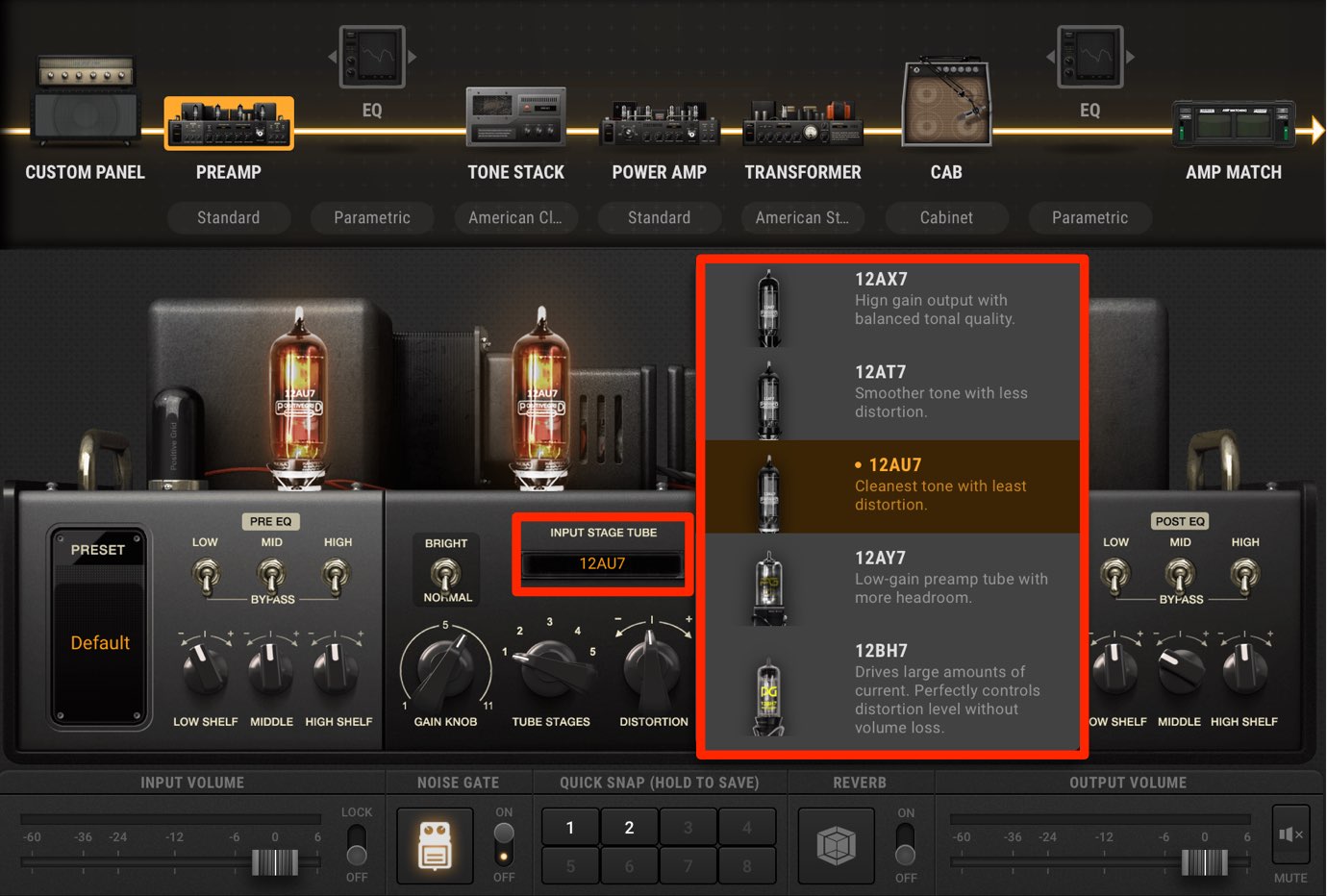Image resolution: width=1327 pixels, height=896 pixels.
Task: Click Quick Snap slot 3
Action: [688, 827]
